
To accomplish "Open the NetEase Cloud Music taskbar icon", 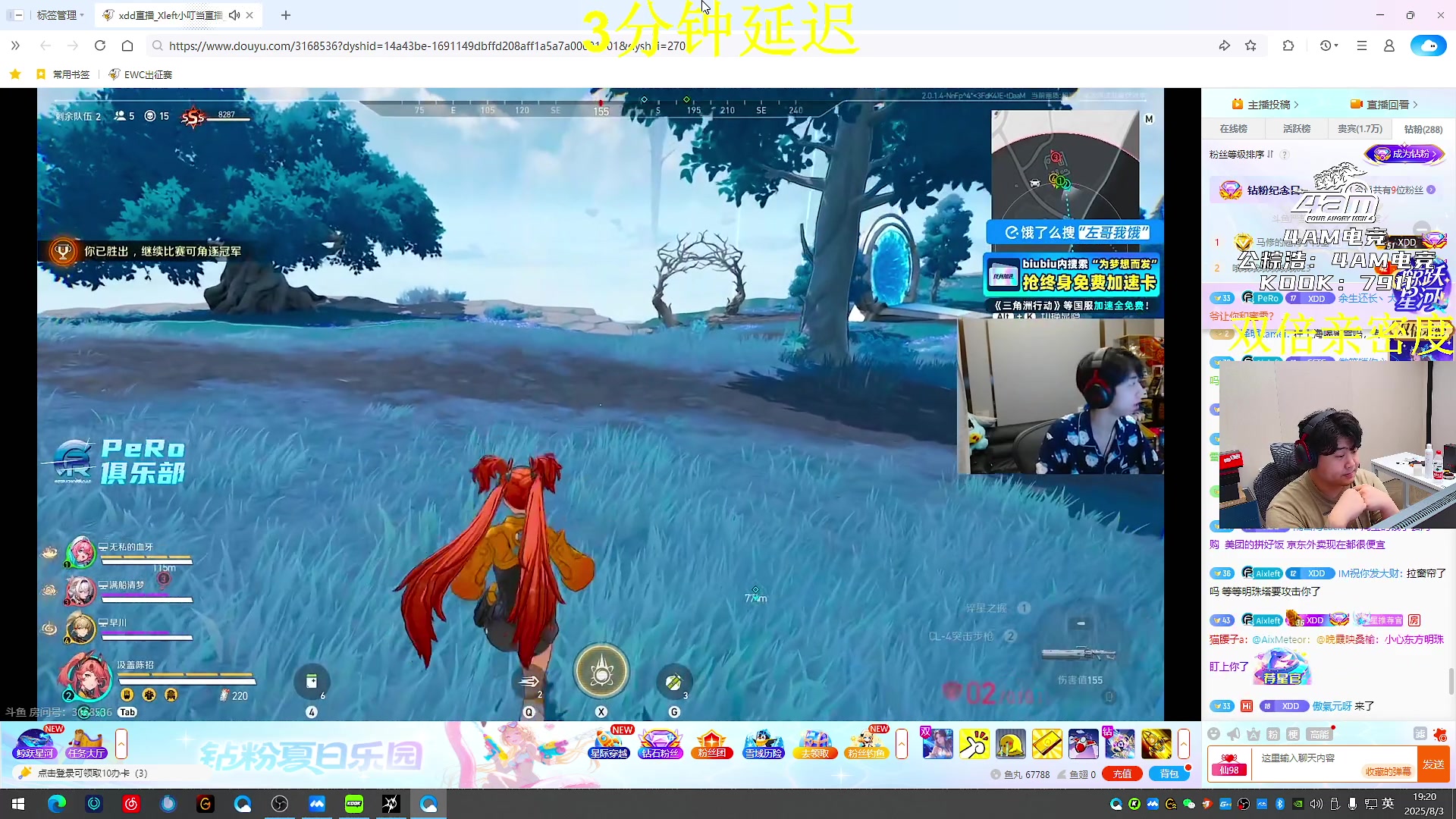I will point(131,804).
